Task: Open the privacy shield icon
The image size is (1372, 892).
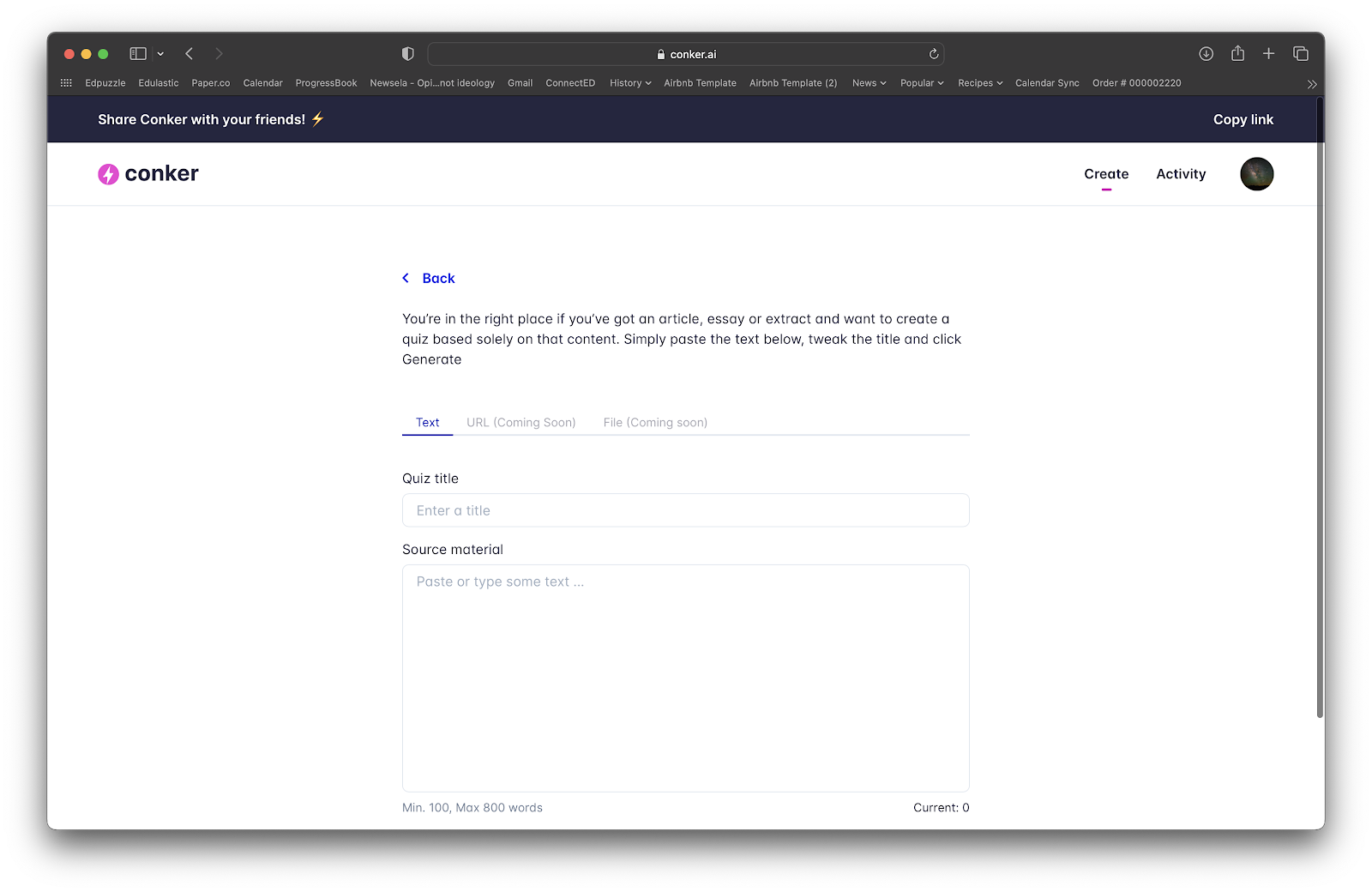Action: (408, 53)
